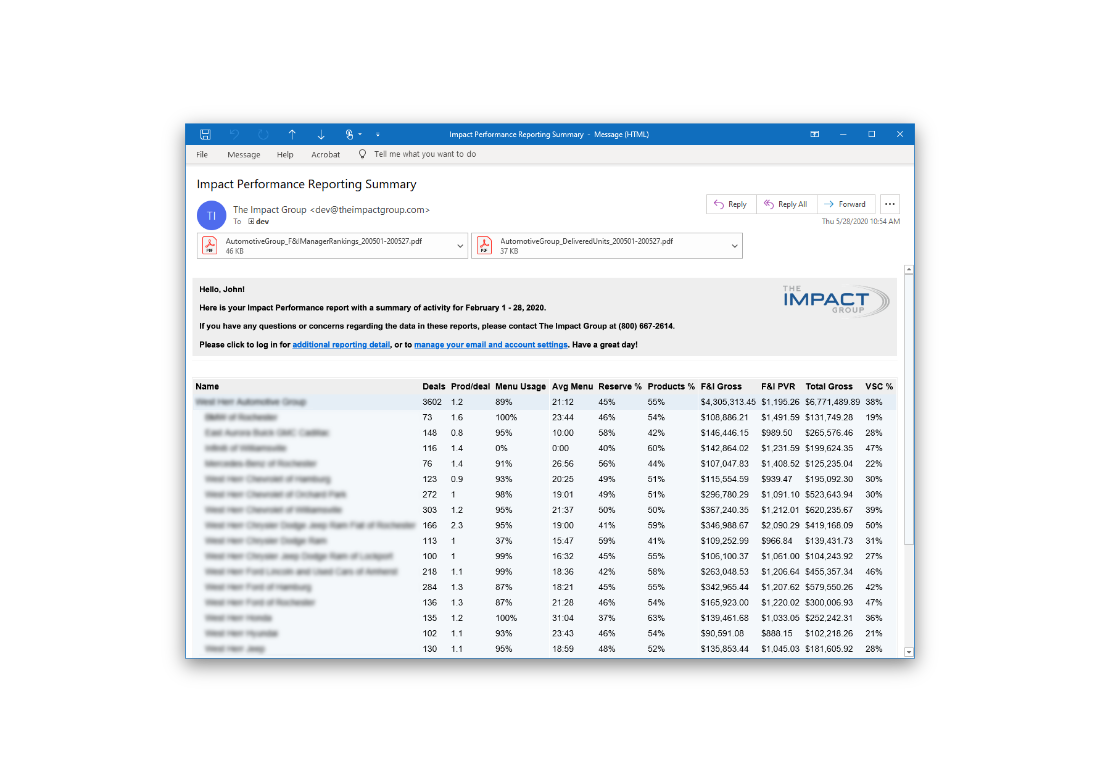Click the F&I PVR column header
The image size is (1100, 782).
pyautogui.click(x=778, y=386)
